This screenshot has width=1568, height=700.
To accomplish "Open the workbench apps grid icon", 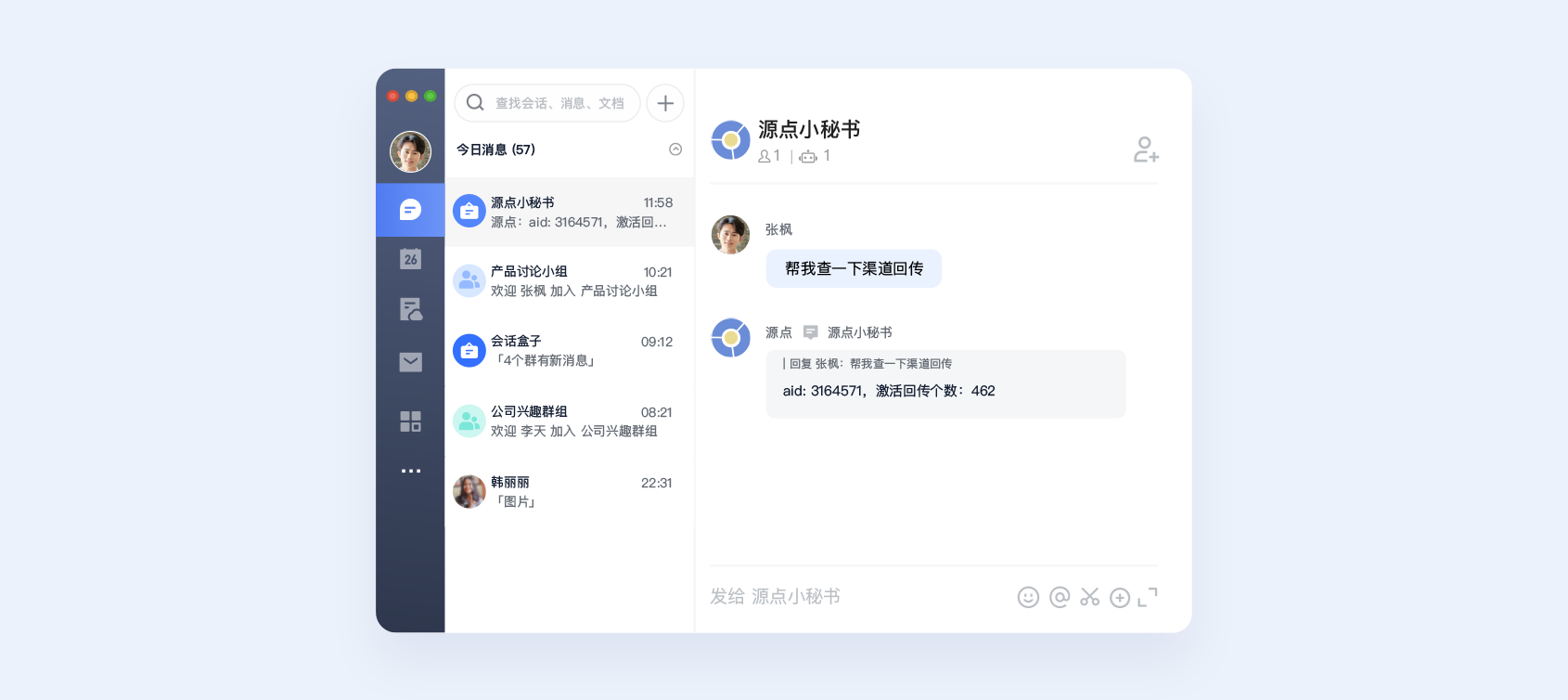I will (410, 421).
